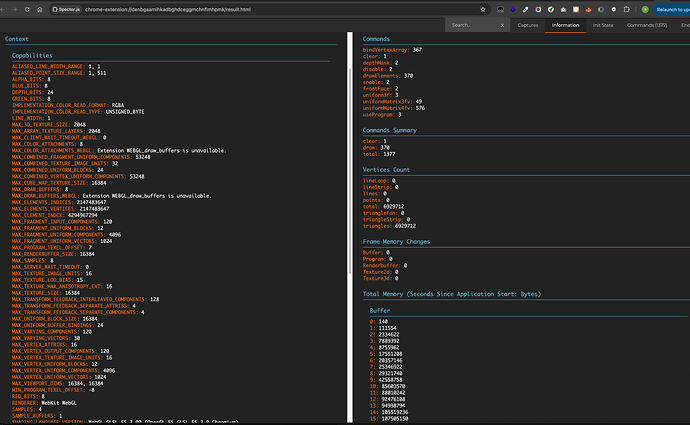The width and height of the screenshot is (690, 425).
Task: Click the Spector.js extension badge
Action: point(64,8)
